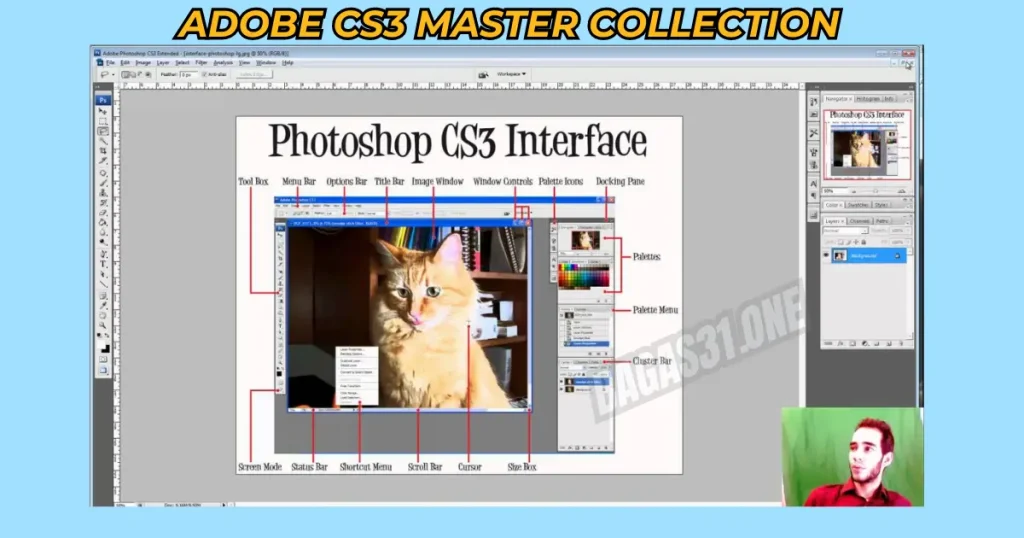Click the foreground color swatch

click(101, 344)
